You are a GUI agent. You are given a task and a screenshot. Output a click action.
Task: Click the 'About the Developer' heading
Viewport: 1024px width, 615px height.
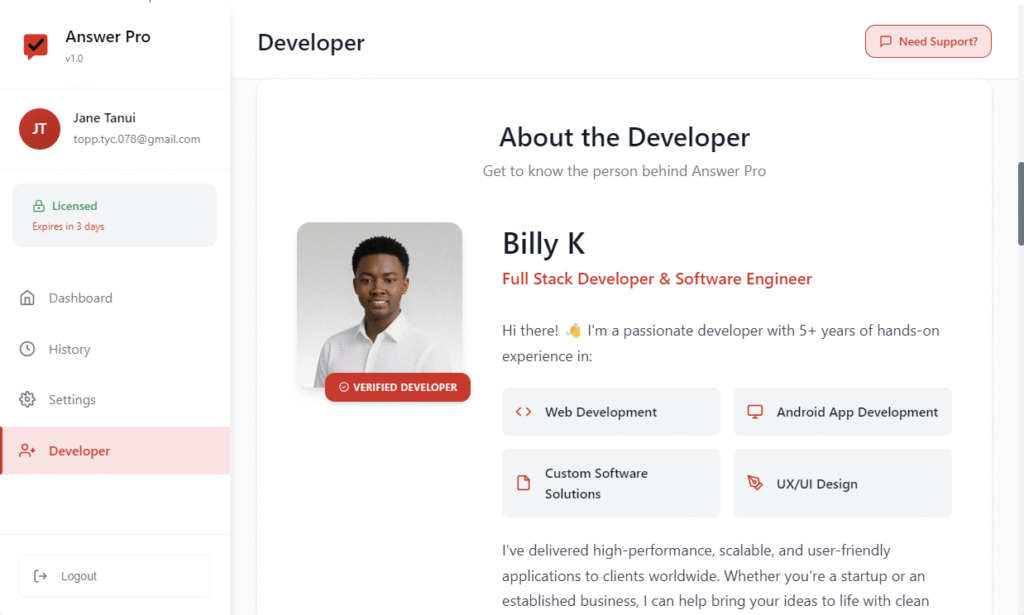point(624,137)
